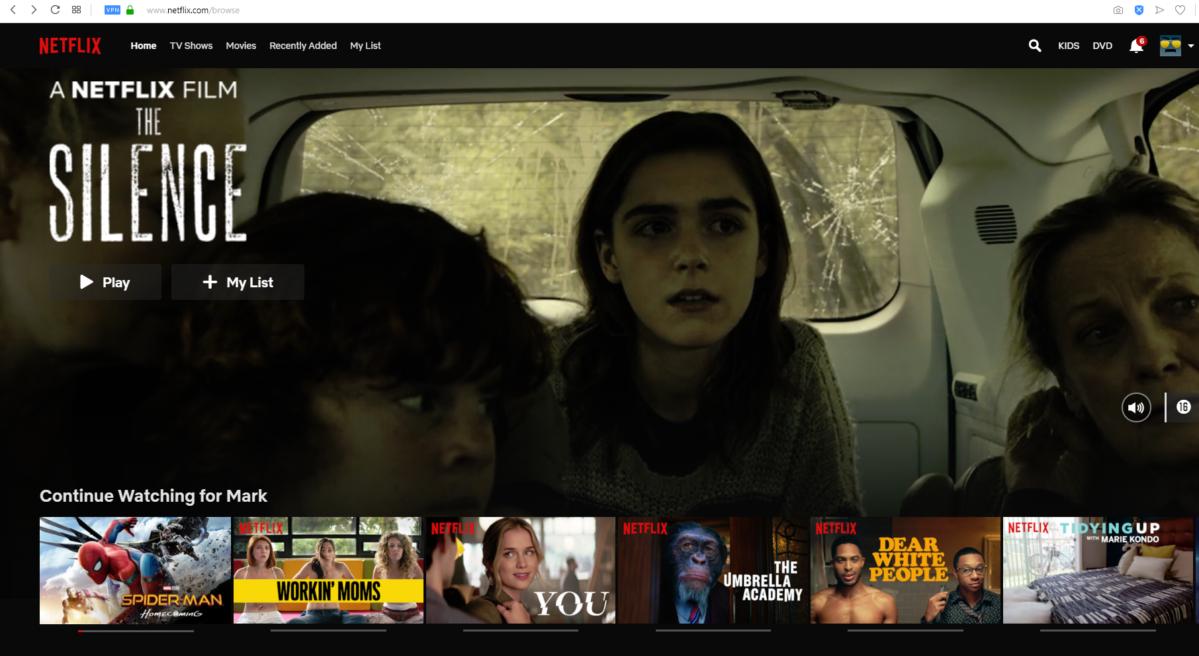
Task: Open Netflix search with the magnifier icon
Action: (x=1035, y=46)
